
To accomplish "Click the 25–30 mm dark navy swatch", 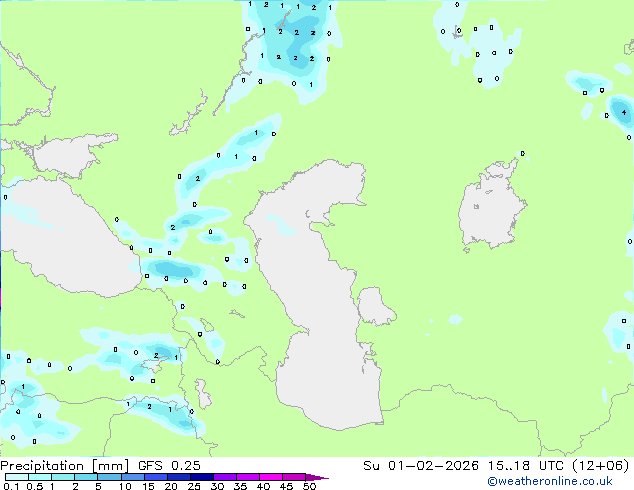I will click(201, 477).
